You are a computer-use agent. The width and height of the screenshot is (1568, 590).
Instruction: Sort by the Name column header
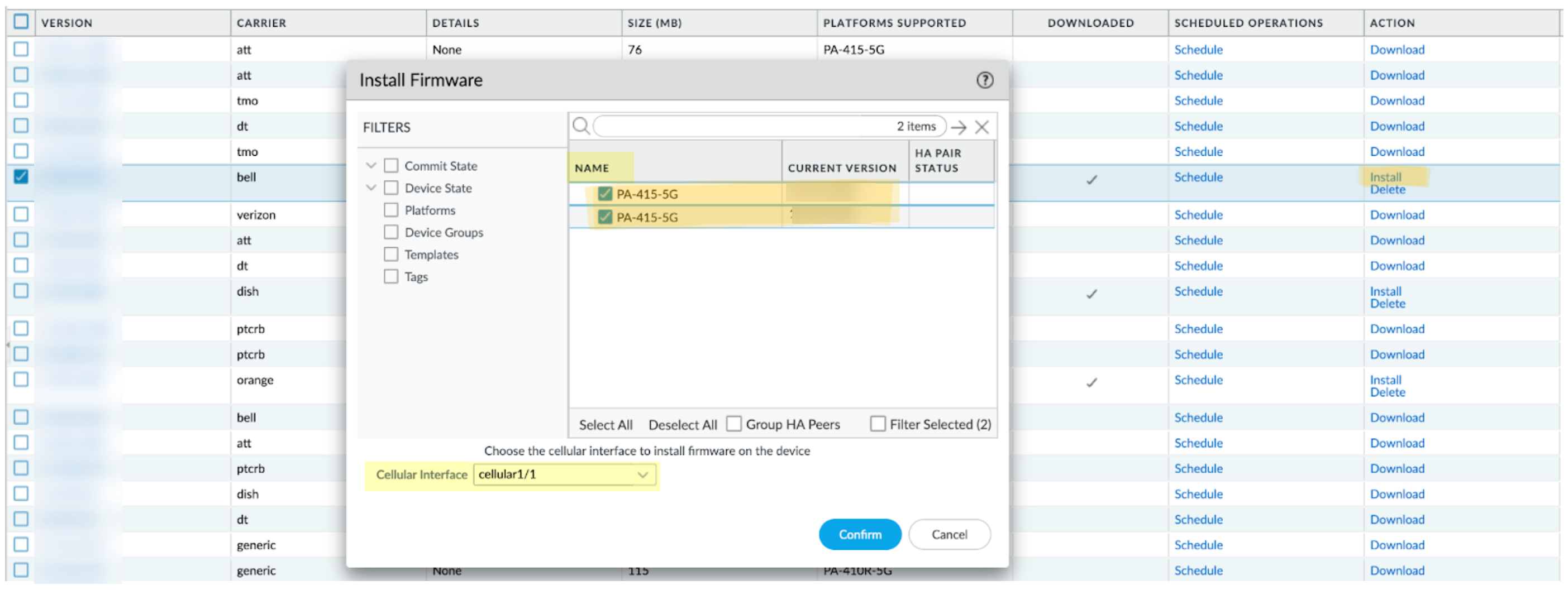[x=592, y=168]
